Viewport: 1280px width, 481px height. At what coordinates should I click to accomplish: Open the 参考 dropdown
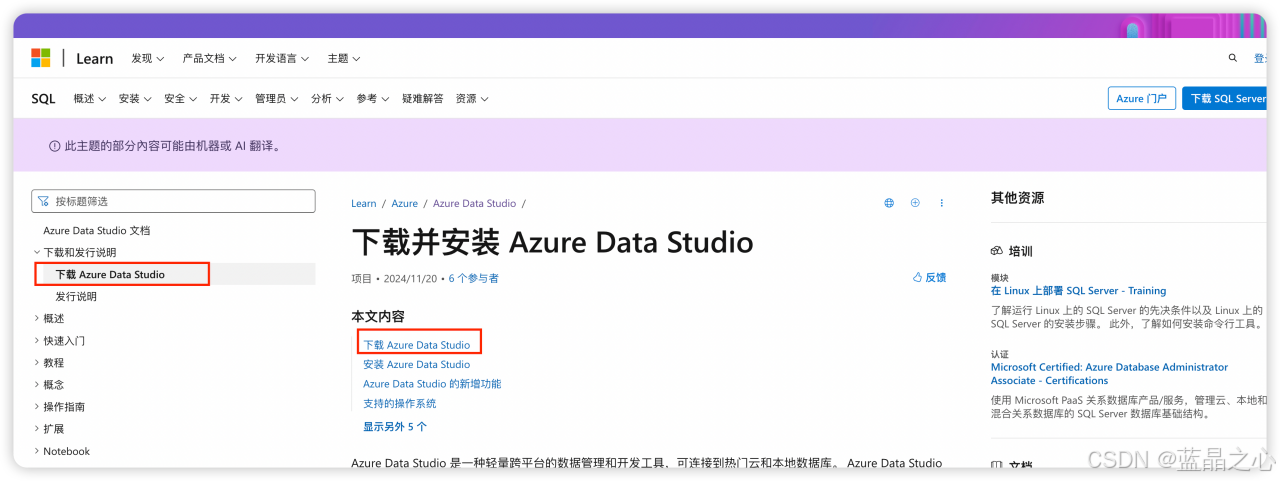(x=373, y=99)
